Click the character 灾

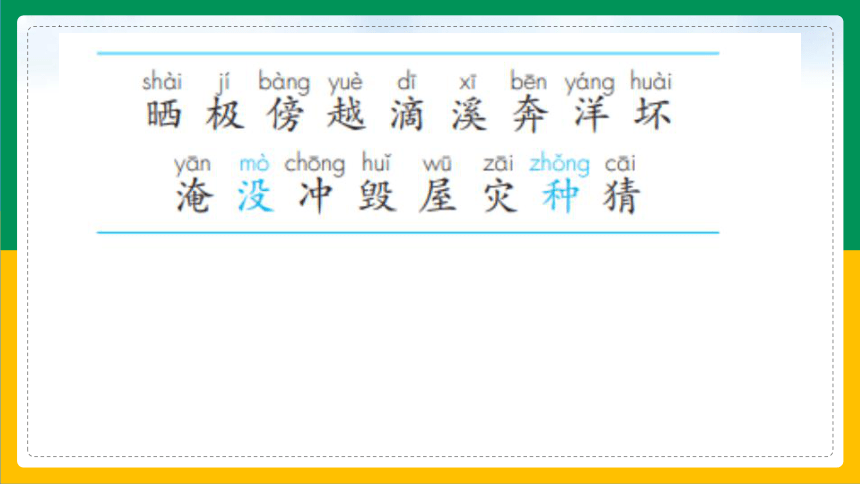pos(499,196)
